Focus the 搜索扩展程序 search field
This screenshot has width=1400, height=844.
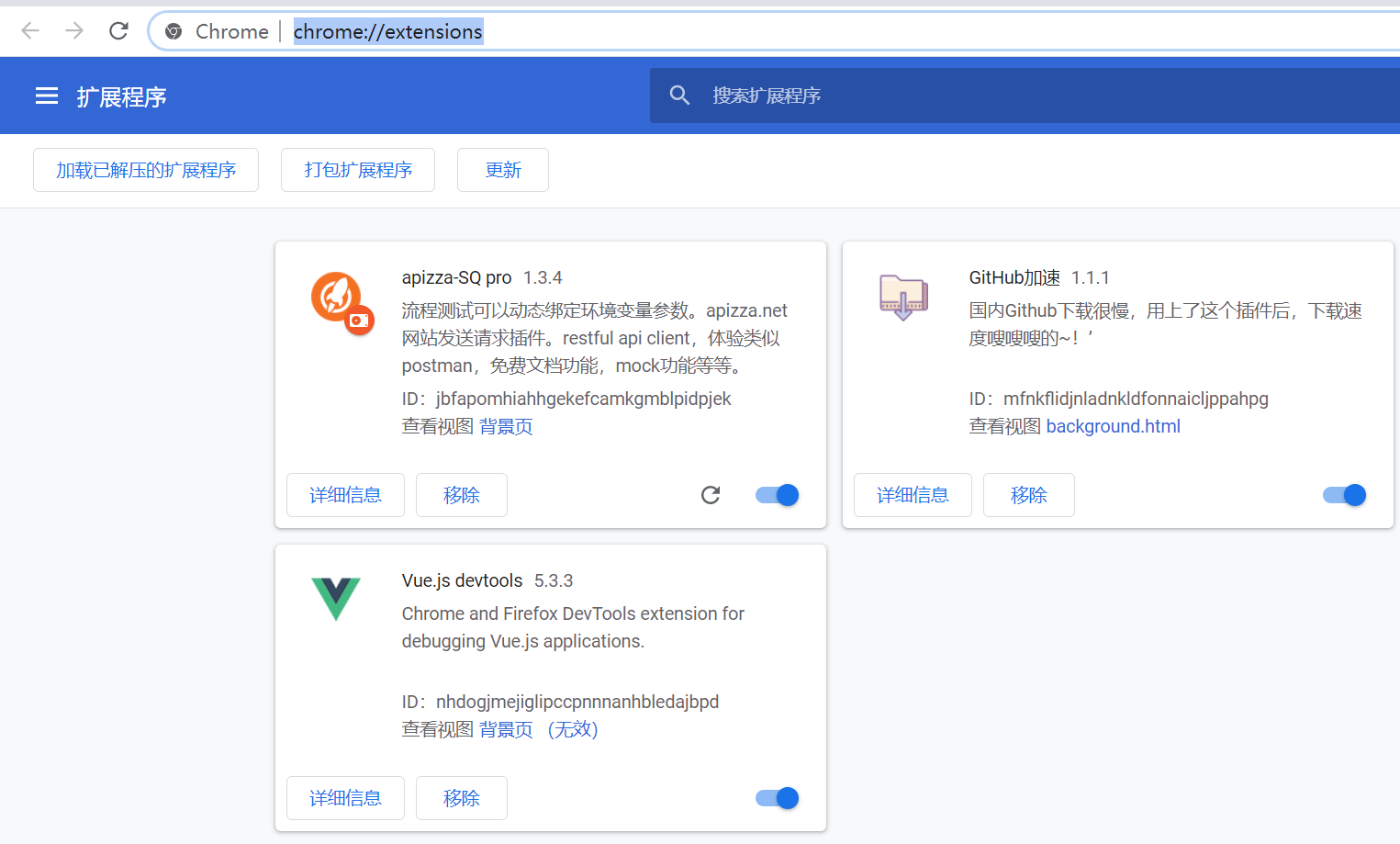(x=1025, y=96)
